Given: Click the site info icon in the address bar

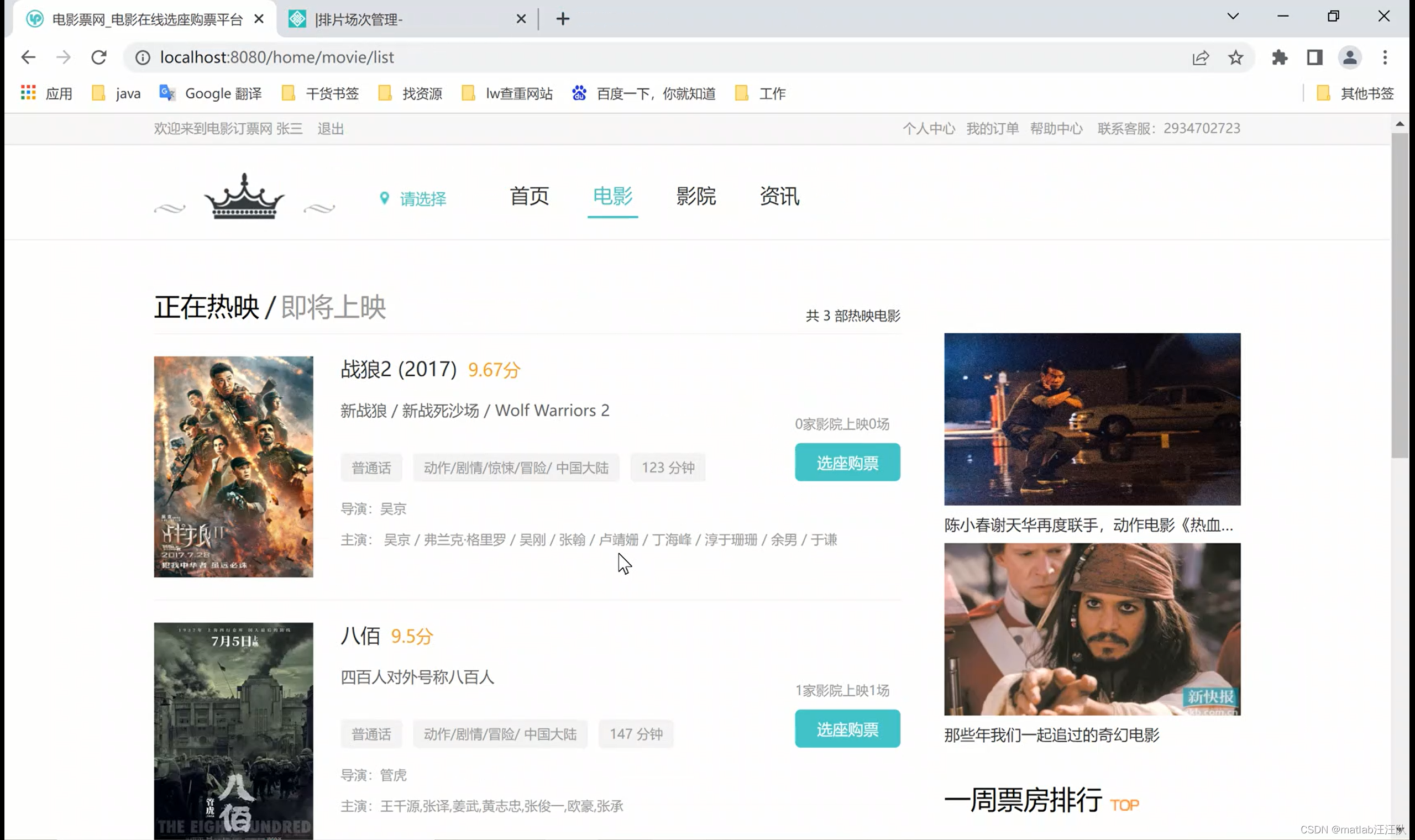Looking at the screenshot, I should coord(143,57).
